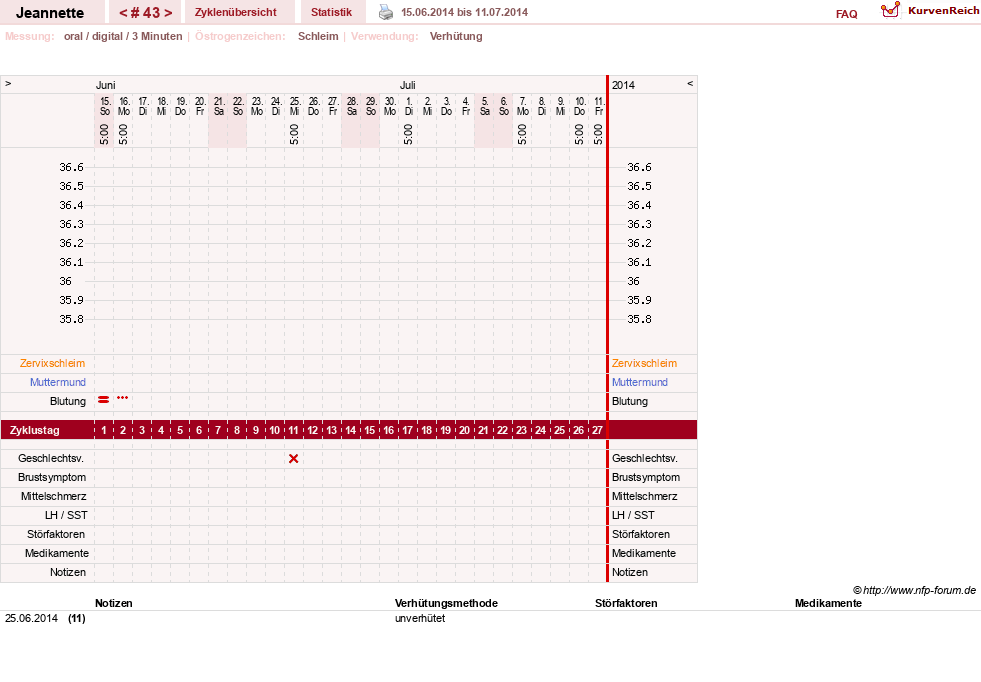Click the left Muttermund label
This screenshot has width=981, height=682.
point(58,382)
